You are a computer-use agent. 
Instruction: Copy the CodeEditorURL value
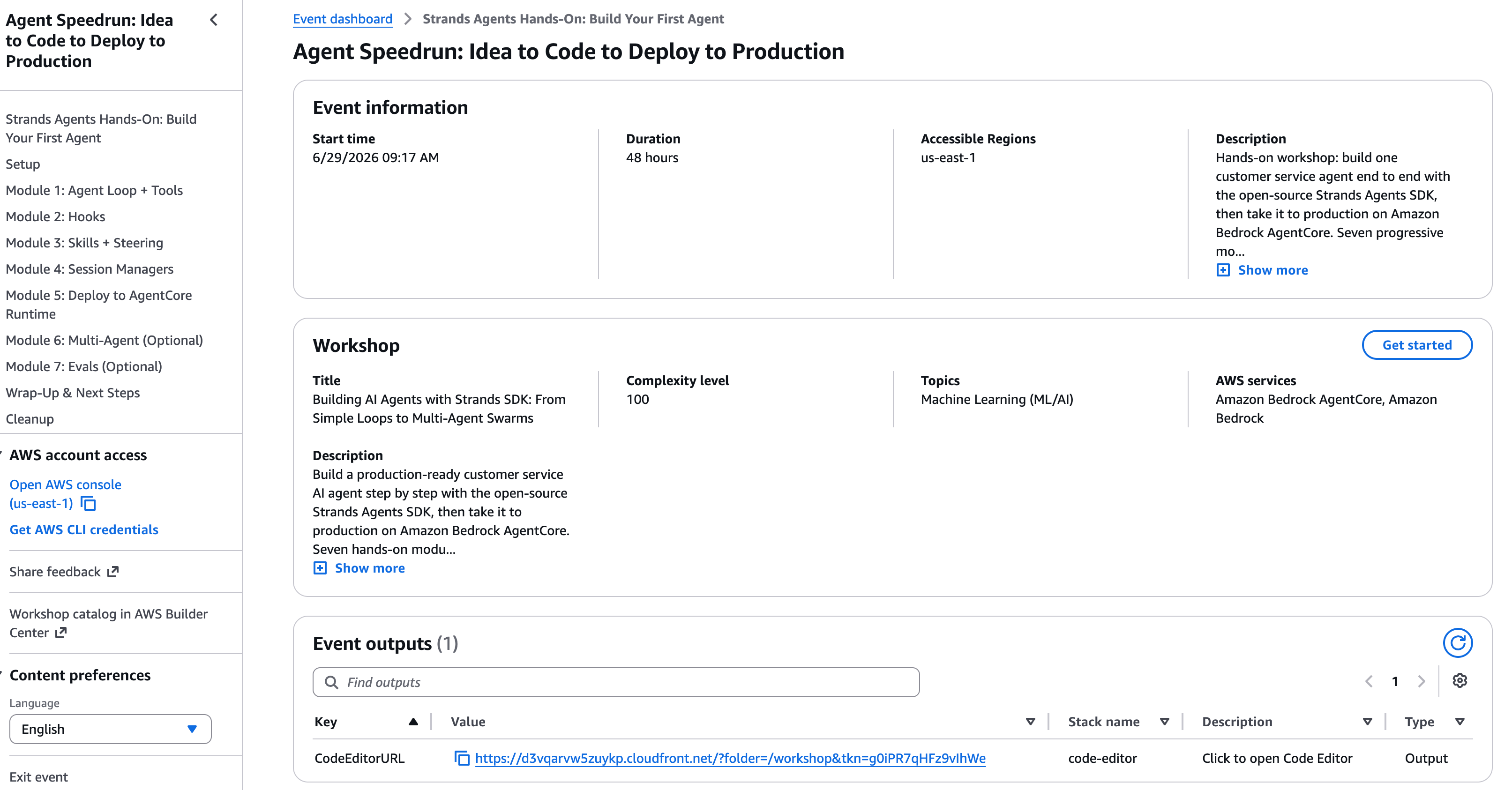pos(462,758)
